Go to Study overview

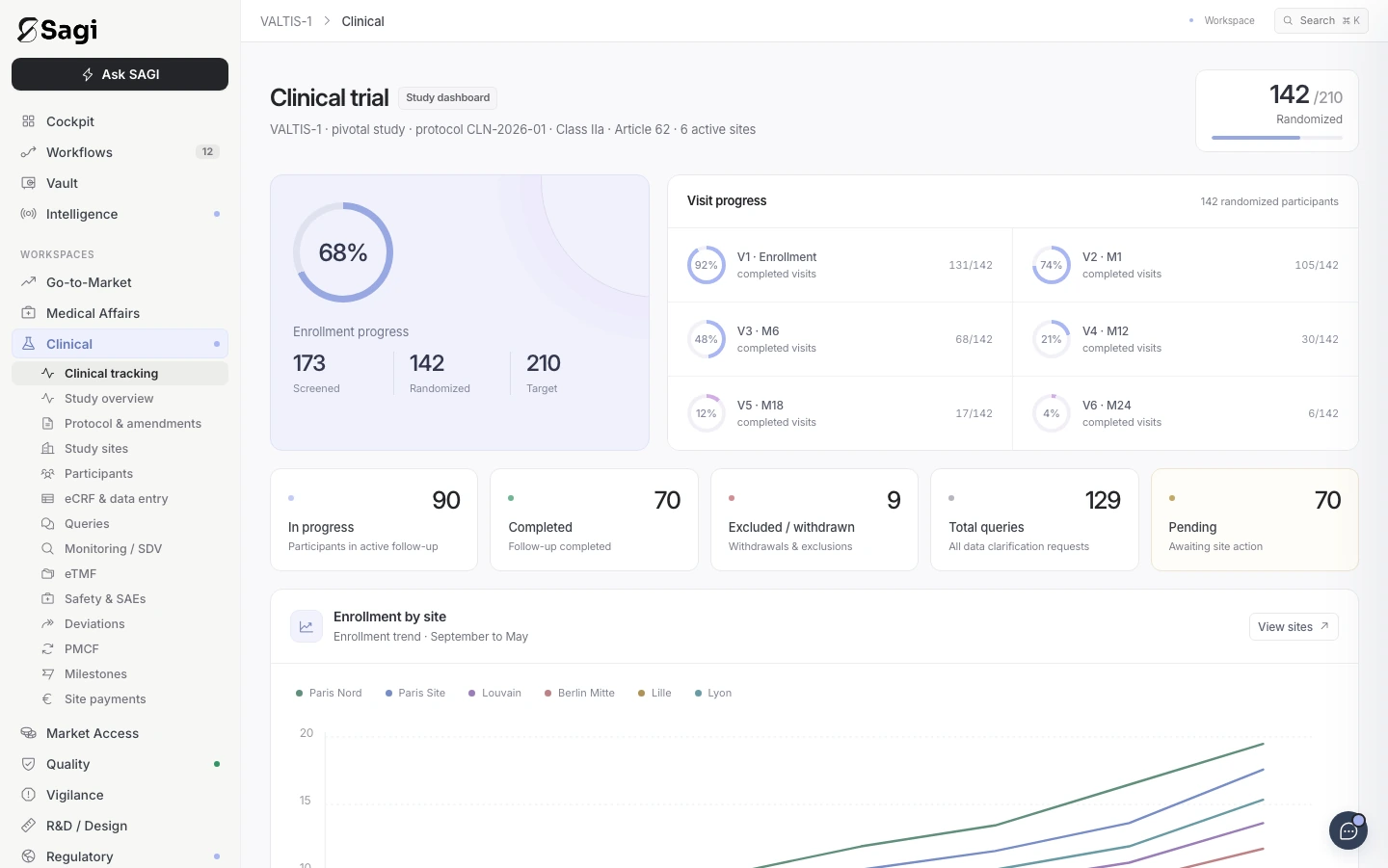pos(120,398)
